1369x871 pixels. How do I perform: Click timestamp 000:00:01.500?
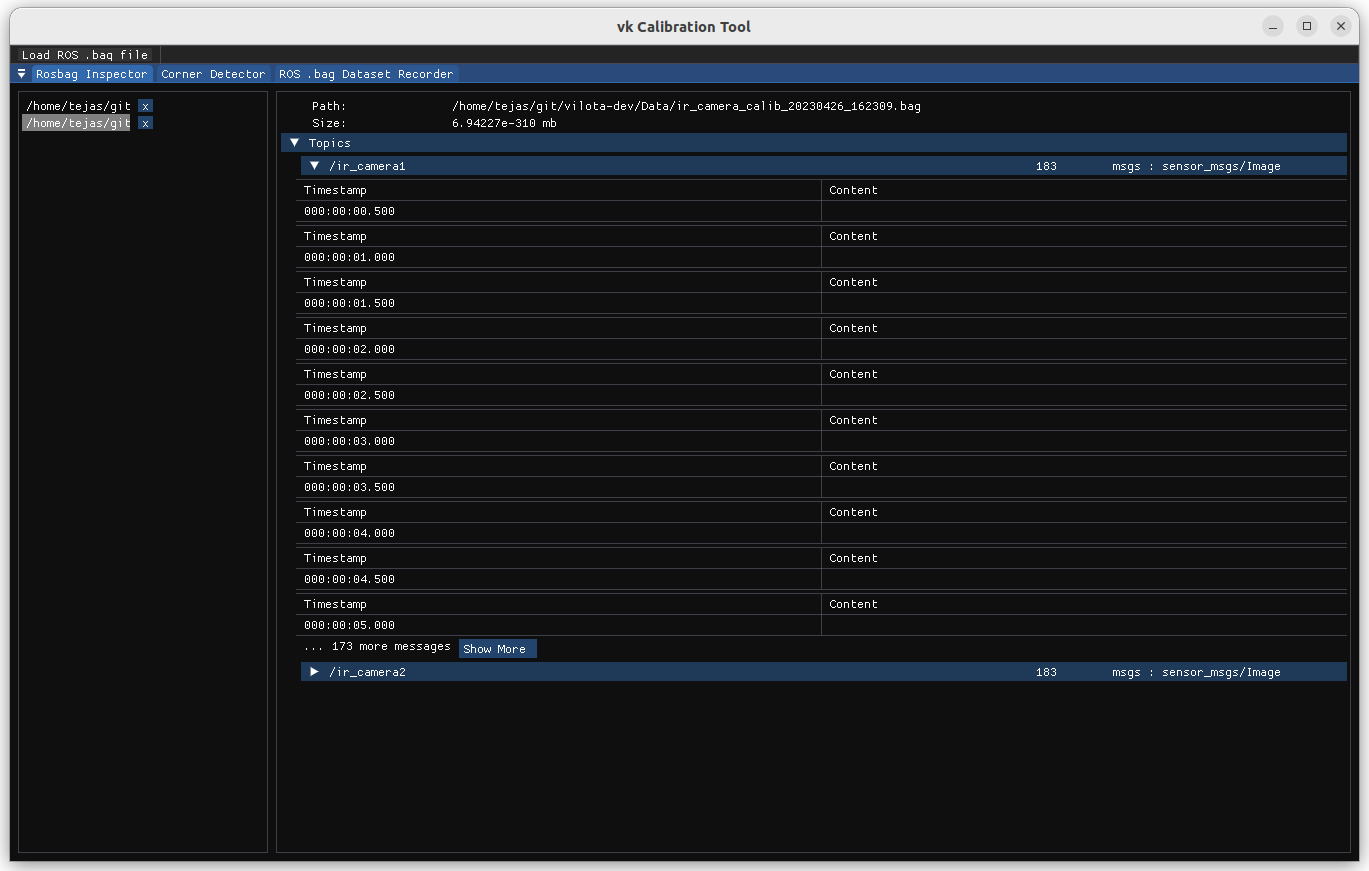tap(350, 303)
